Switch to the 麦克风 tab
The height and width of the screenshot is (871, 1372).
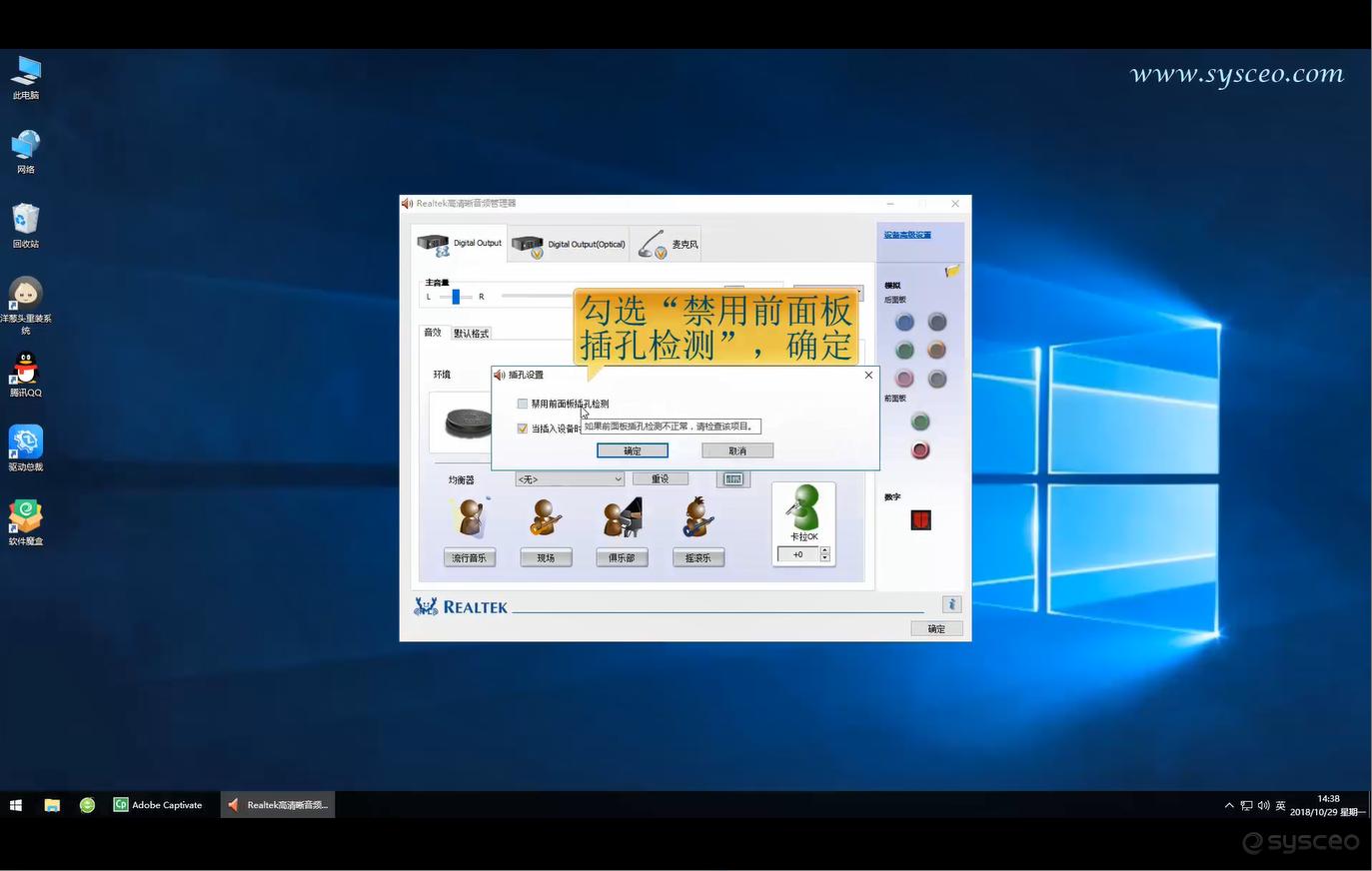671,243
